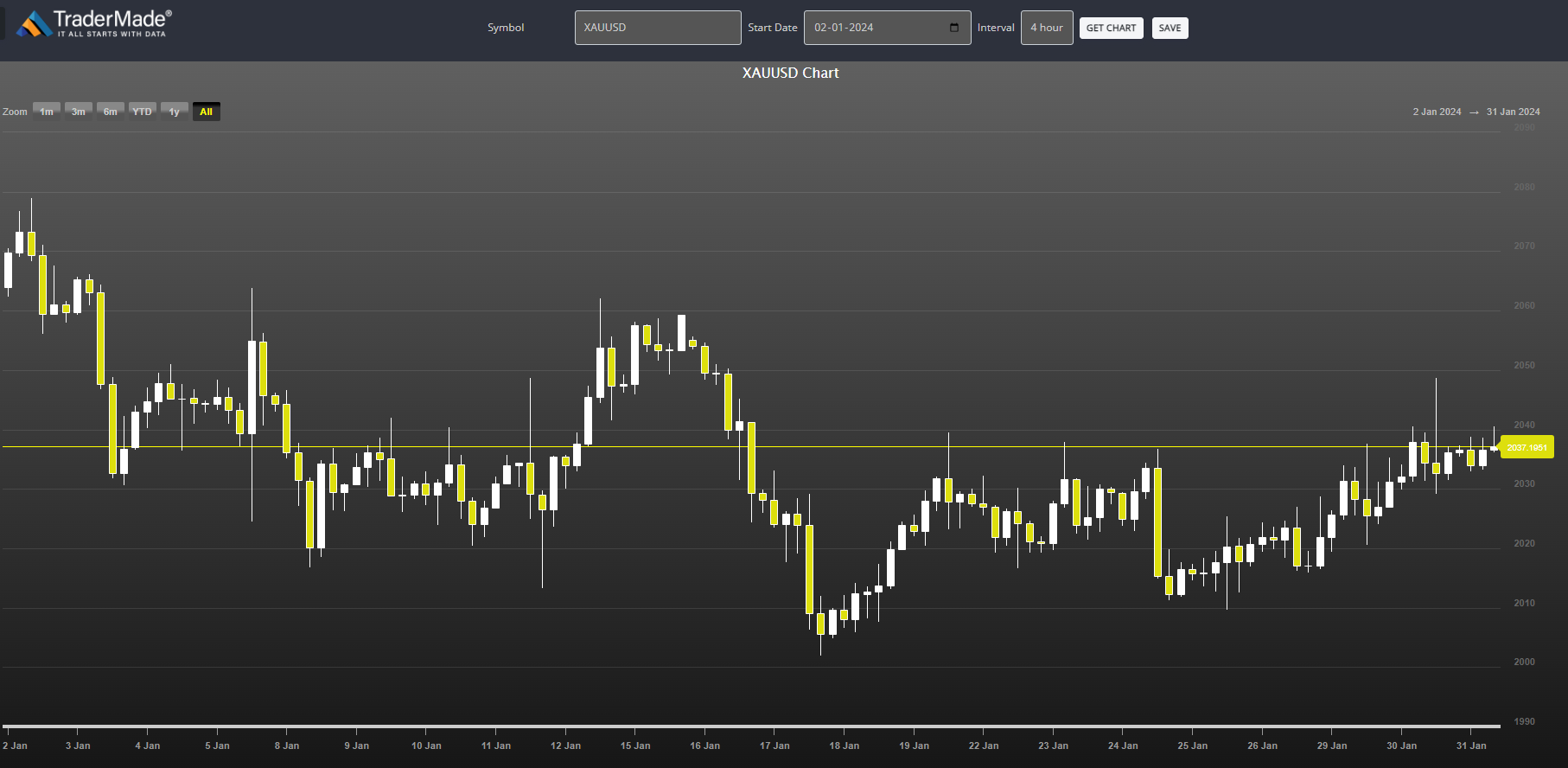Click the 2 Jan x-axis label

point(16,746)
